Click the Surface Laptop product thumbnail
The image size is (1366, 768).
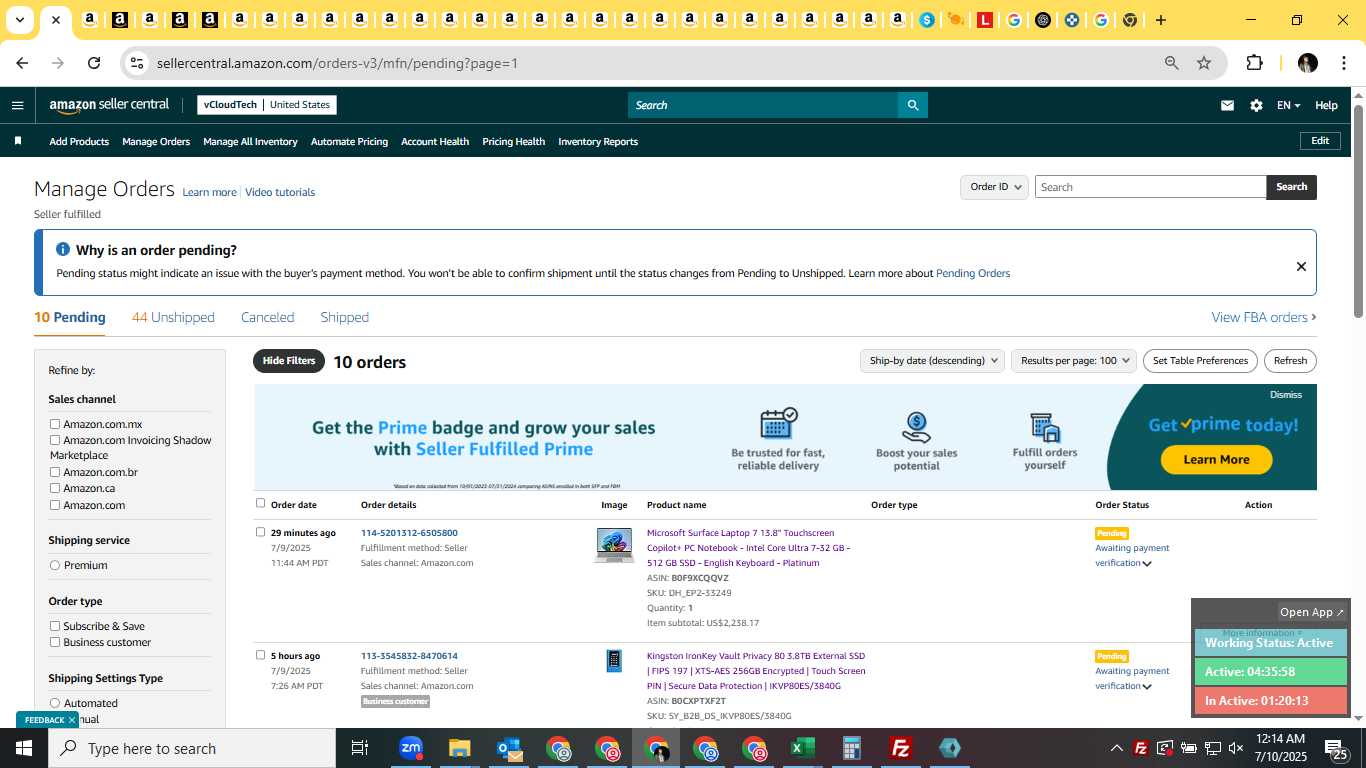pos(614,545)
